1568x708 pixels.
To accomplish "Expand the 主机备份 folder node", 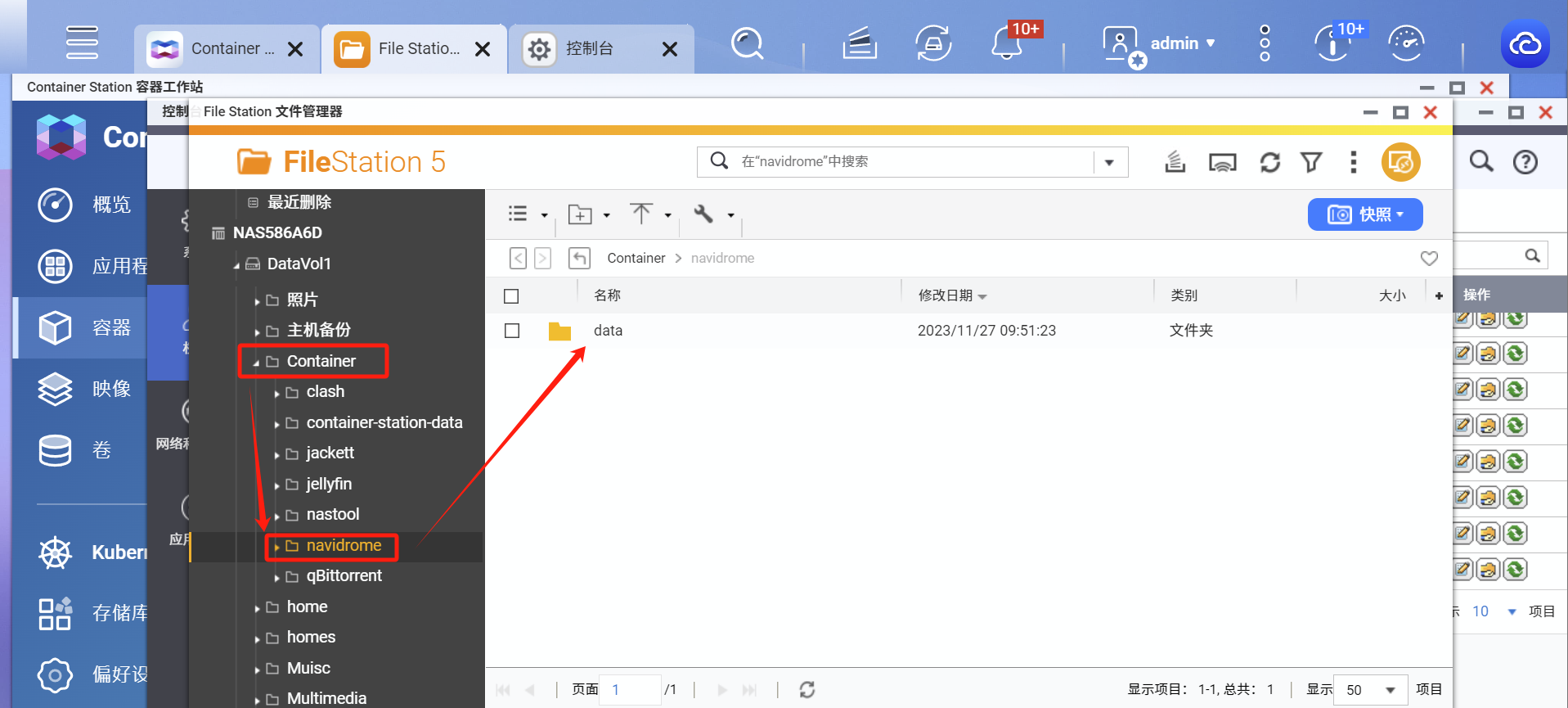I will point(257,331).
